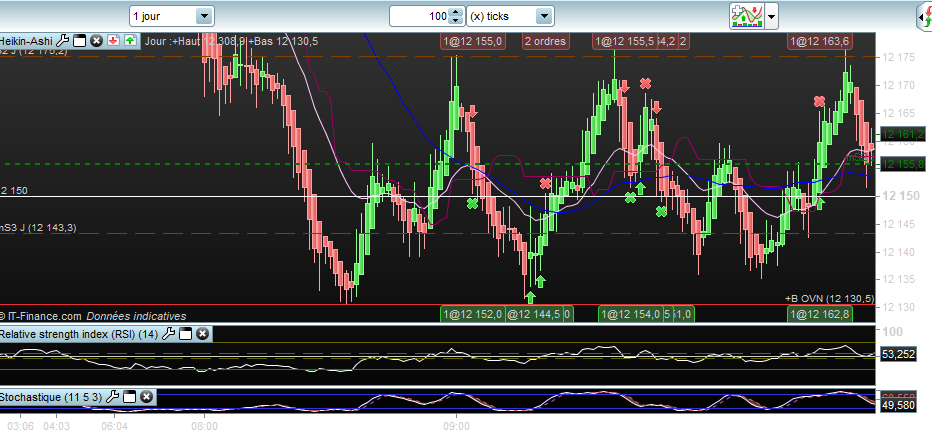The image size is (932, 433).
Task: Maximize the Stochastique panel
Action: click(130, 397)
